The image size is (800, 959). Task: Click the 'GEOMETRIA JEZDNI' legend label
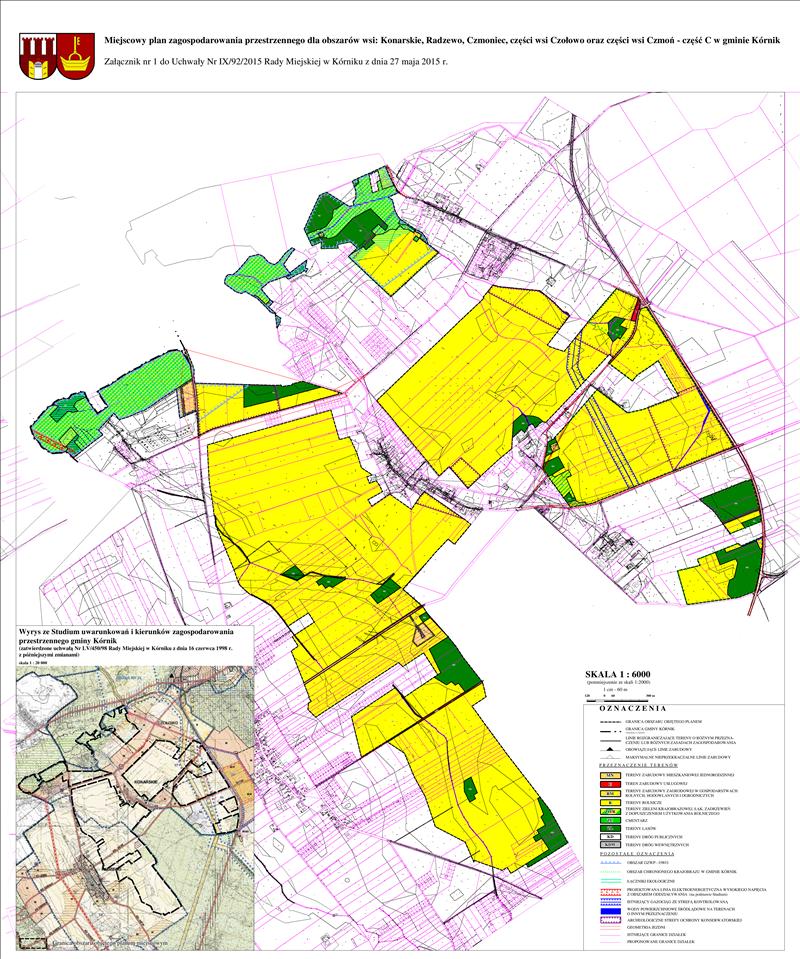tap(646, 927)
